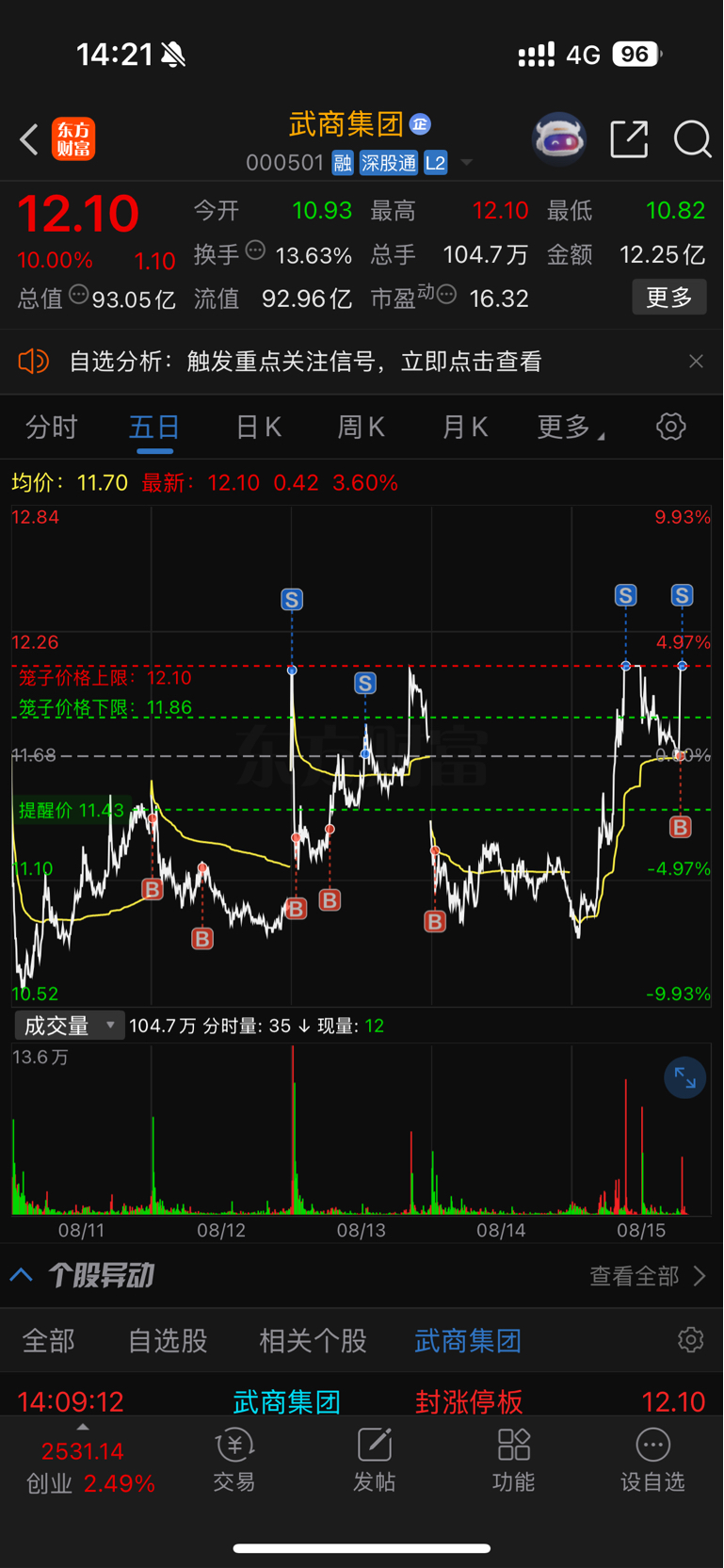Tap the rightmost S sell marker
The image size is (724, 1568).
[x=682, y=595]
